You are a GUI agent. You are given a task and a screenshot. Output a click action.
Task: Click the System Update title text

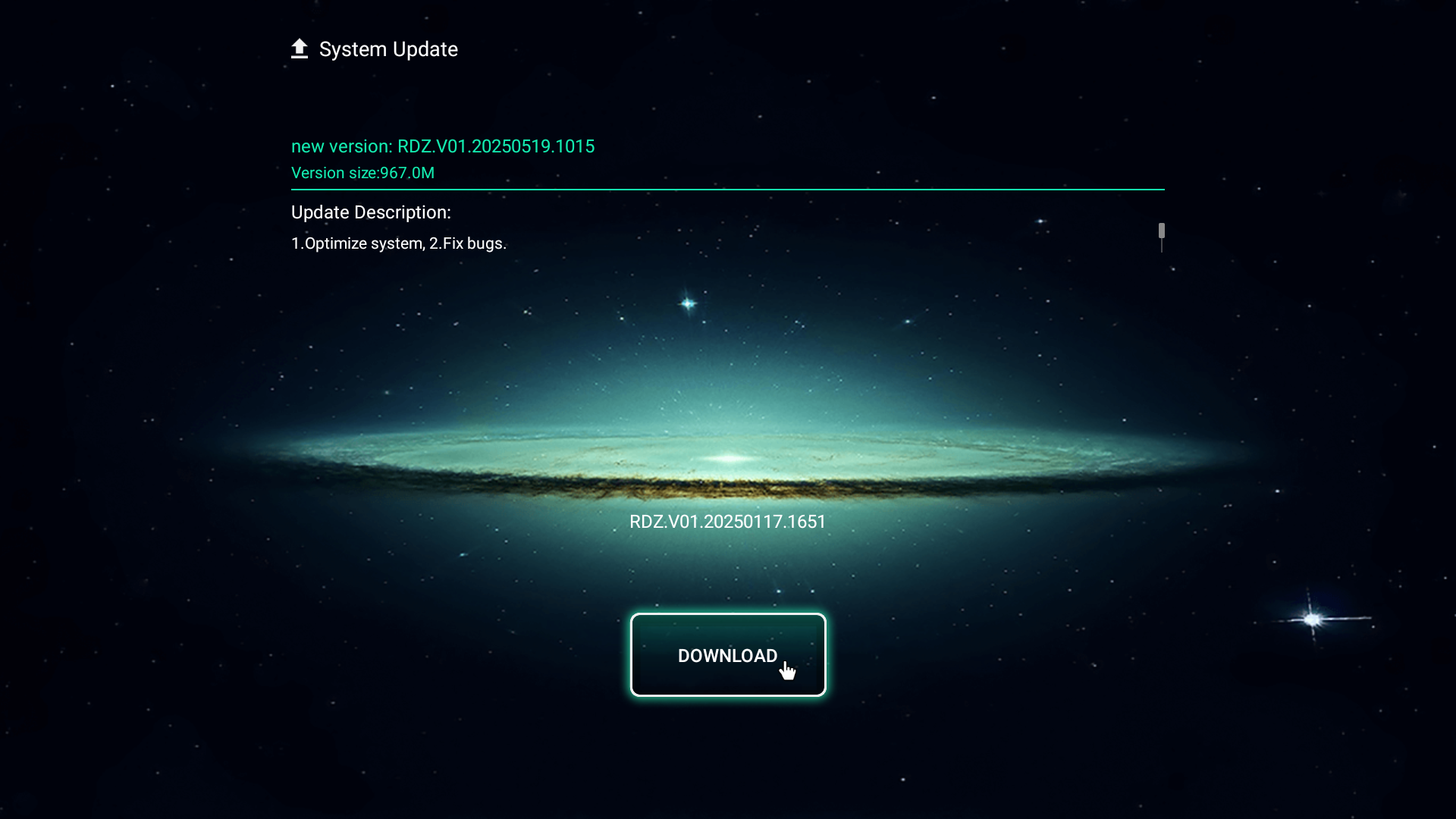388,49
